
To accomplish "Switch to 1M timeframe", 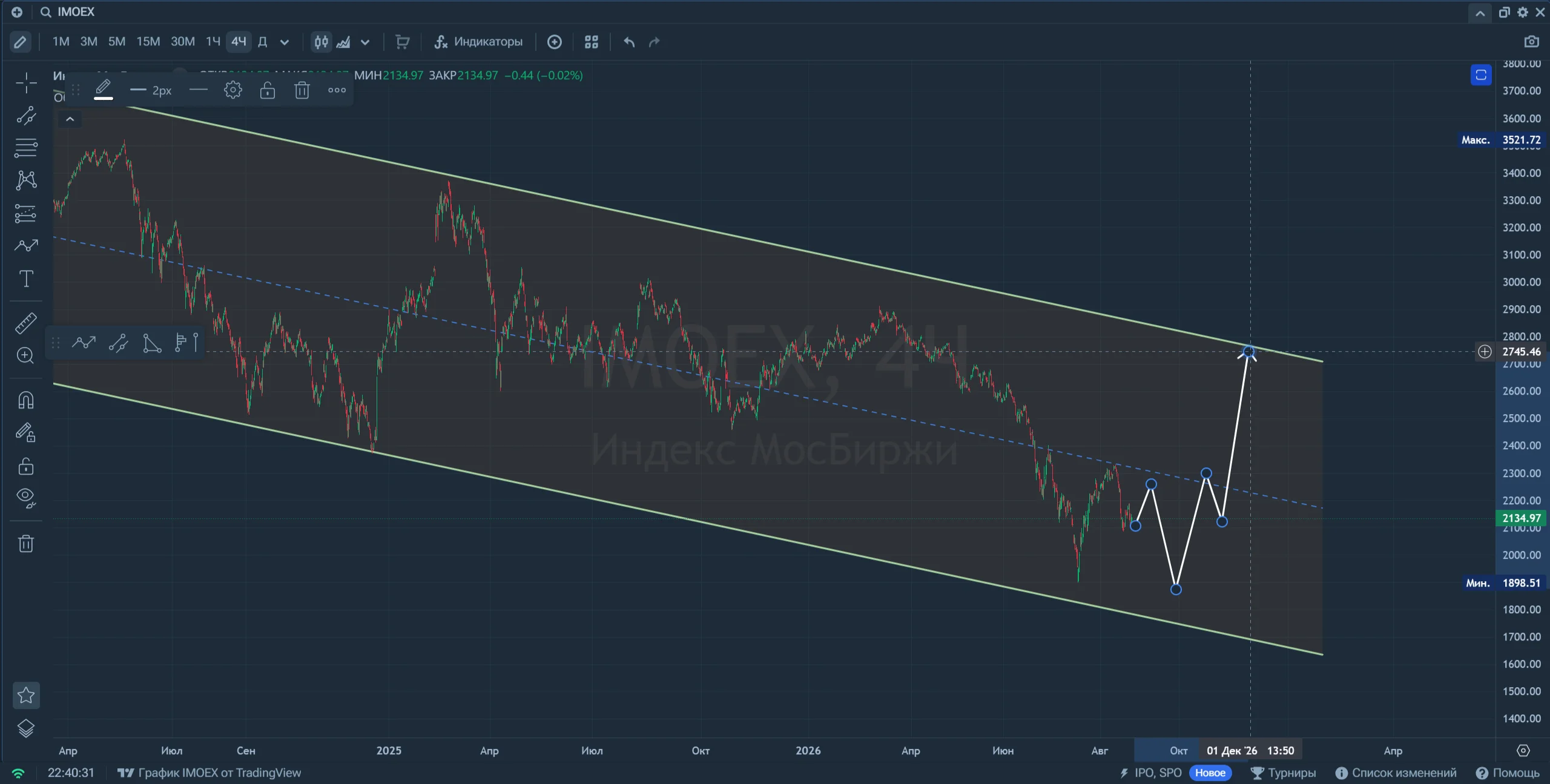I will (x=61, y=42).
